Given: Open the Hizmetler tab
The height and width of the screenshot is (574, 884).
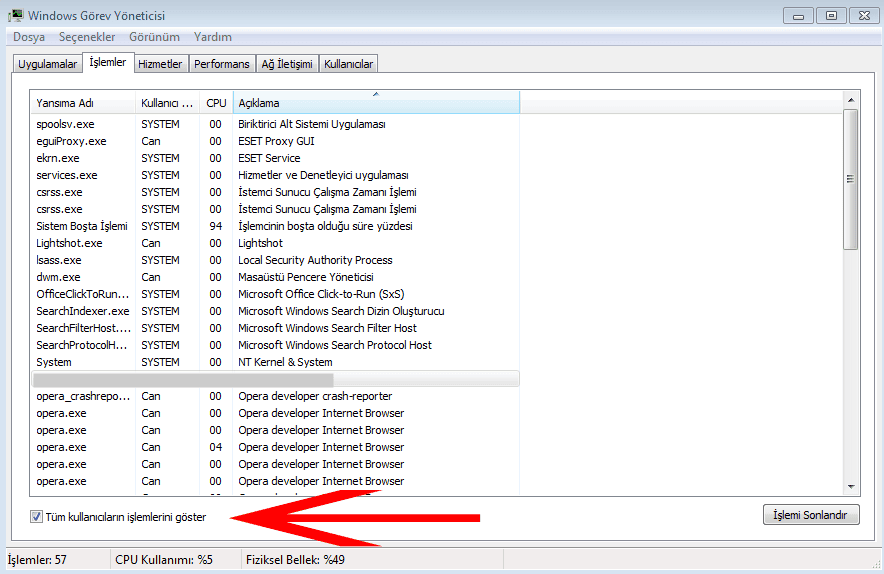Looking at the screenshot, I should tap(160, 64).
